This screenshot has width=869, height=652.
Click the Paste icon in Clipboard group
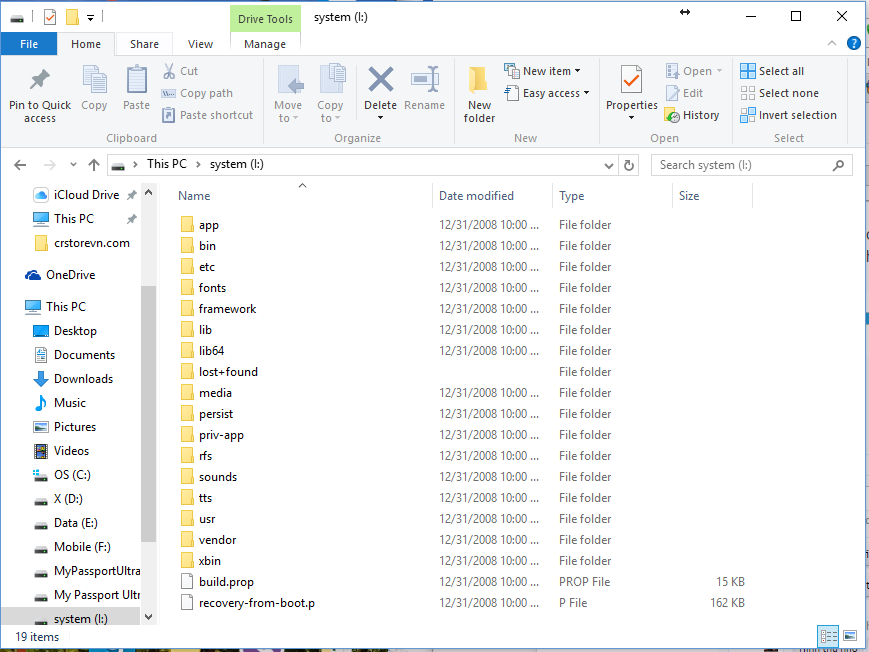pos(136,80)
